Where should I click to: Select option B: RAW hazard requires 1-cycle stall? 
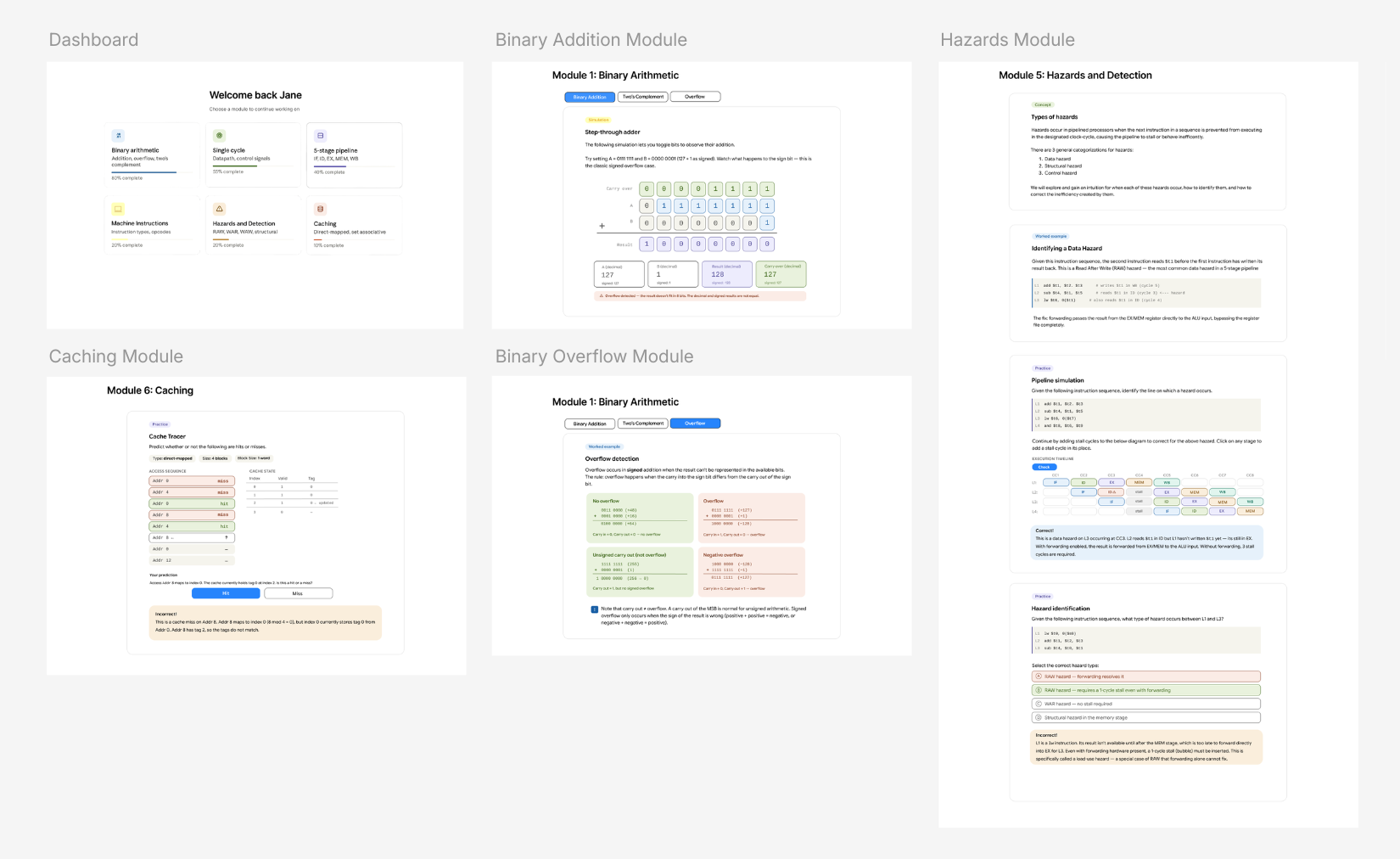(1146, 690)
